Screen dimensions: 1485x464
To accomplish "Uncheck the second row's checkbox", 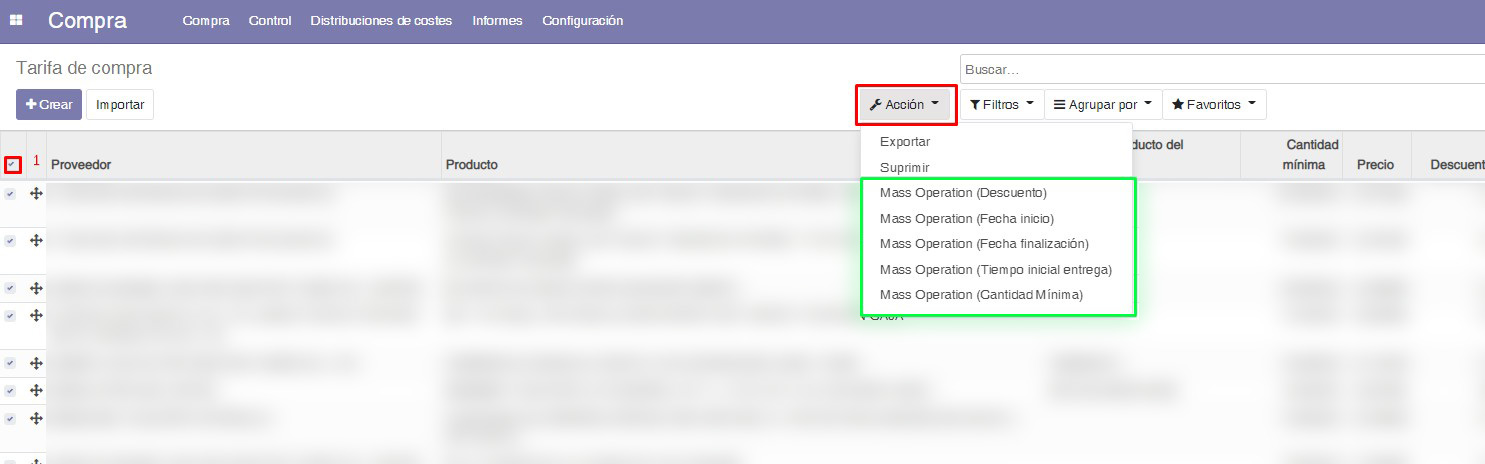I will (x=10, y=241).
